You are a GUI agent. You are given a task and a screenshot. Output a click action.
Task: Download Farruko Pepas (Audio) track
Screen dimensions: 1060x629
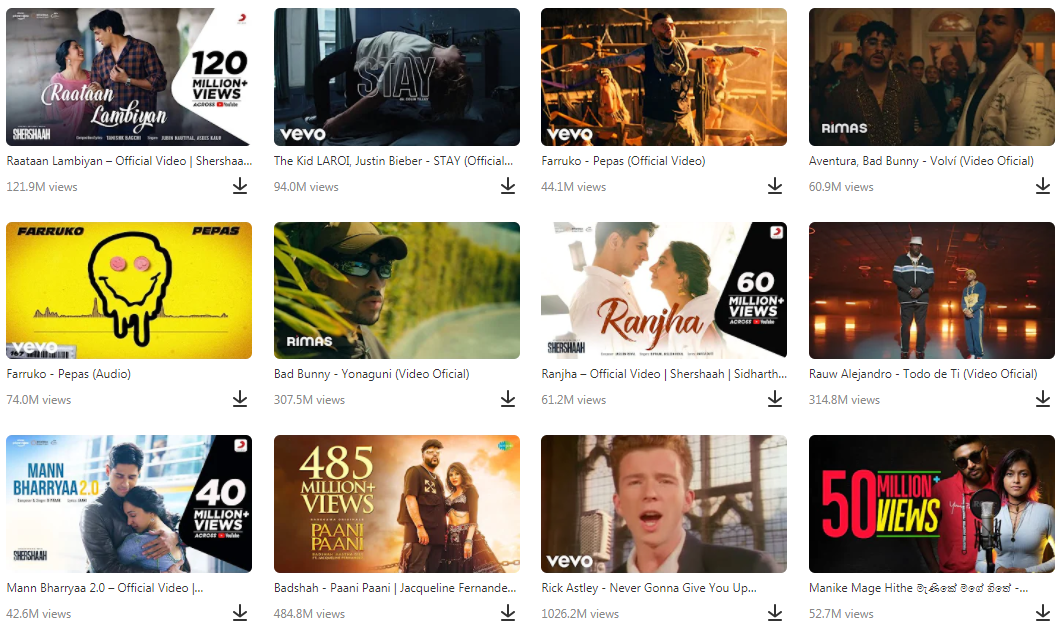tap(240, 399)
